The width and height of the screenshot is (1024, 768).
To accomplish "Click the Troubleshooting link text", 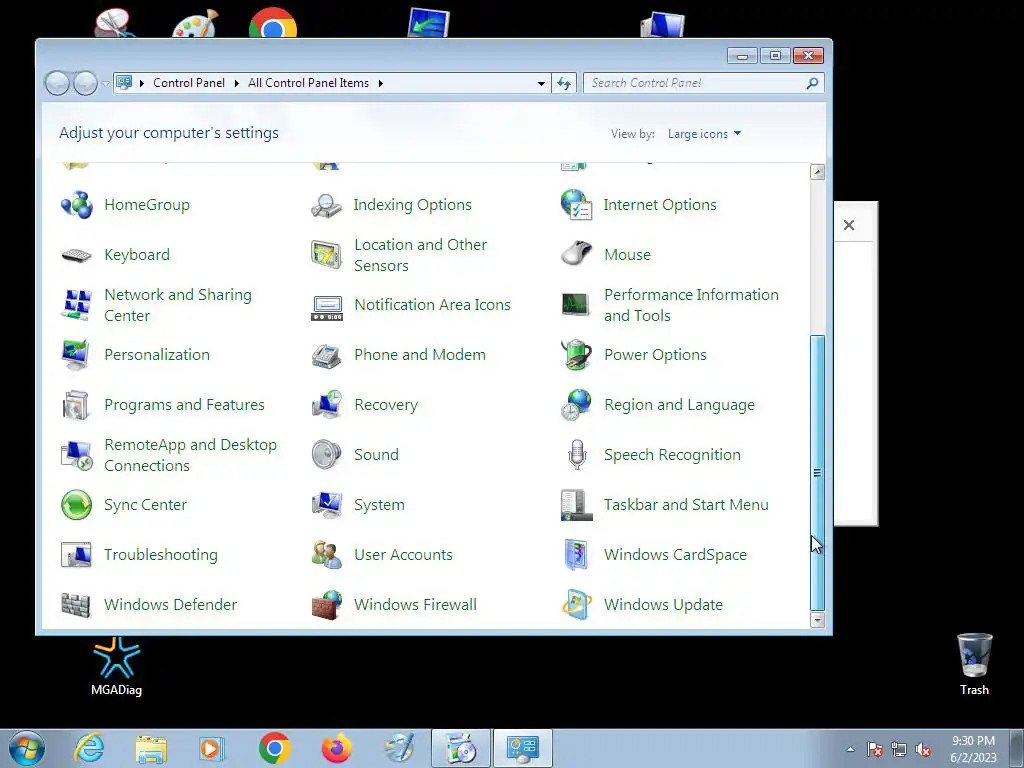I will [161, 555].
